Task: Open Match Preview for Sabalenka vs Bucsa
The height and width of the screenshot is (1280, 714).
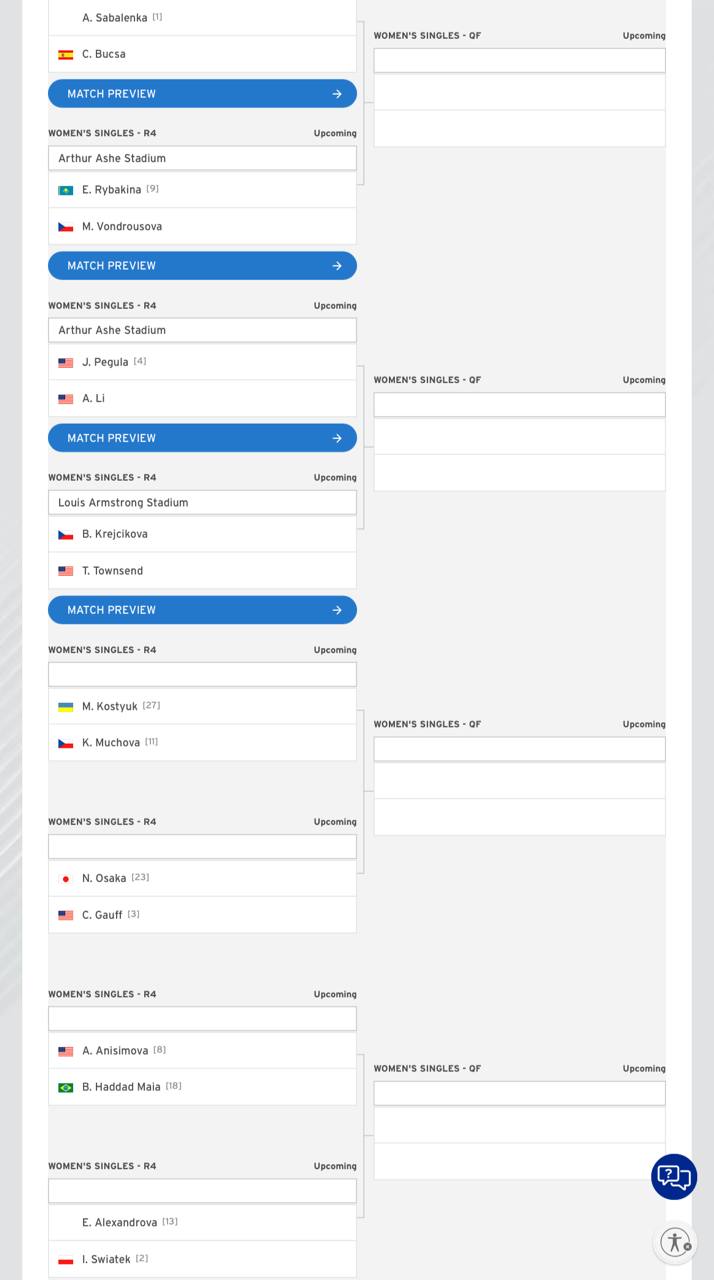Action: [202, 94]
